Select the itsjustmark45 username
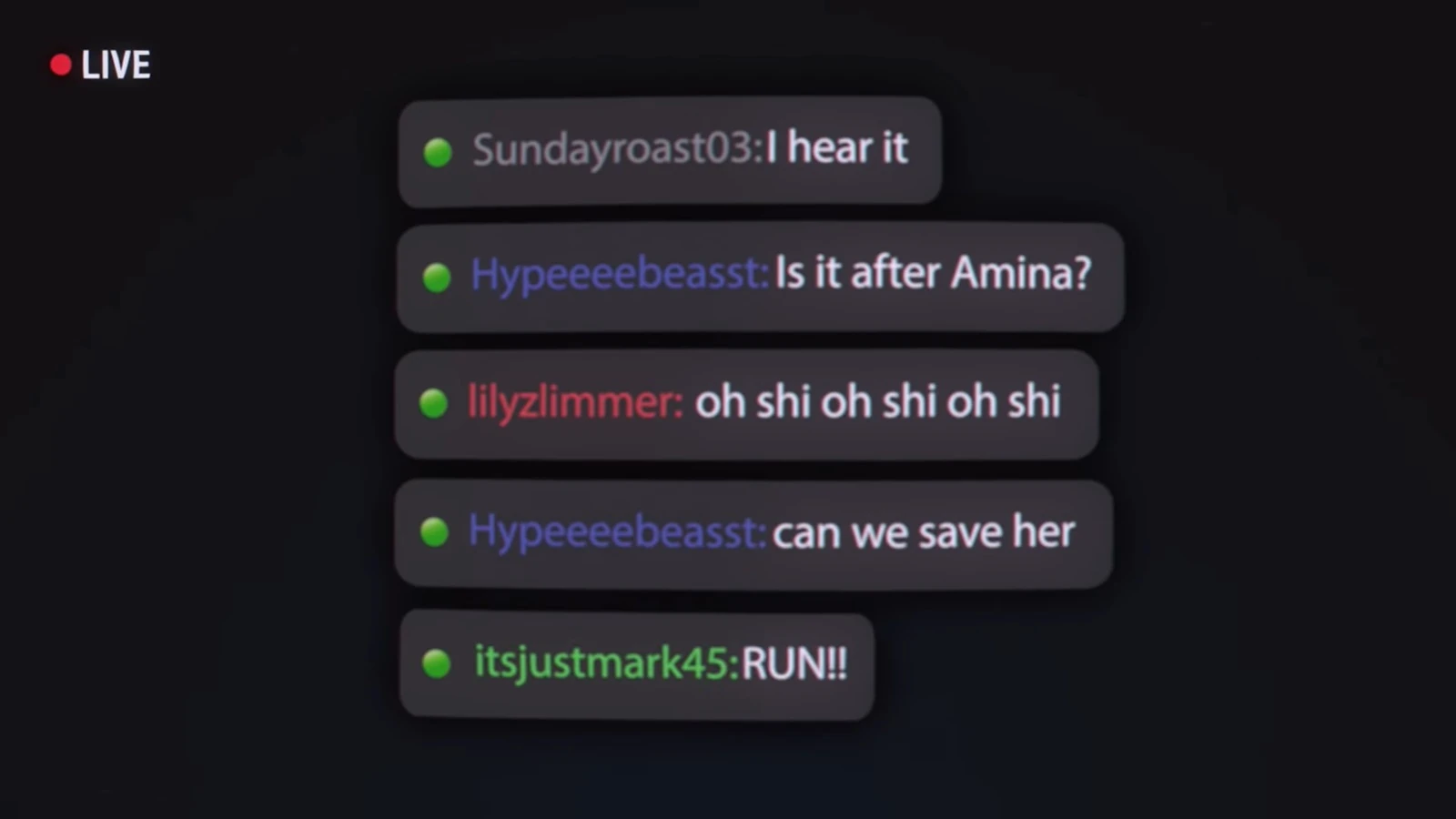The height and width of the screenshot is (819, 1456). [x=607, y=662]
